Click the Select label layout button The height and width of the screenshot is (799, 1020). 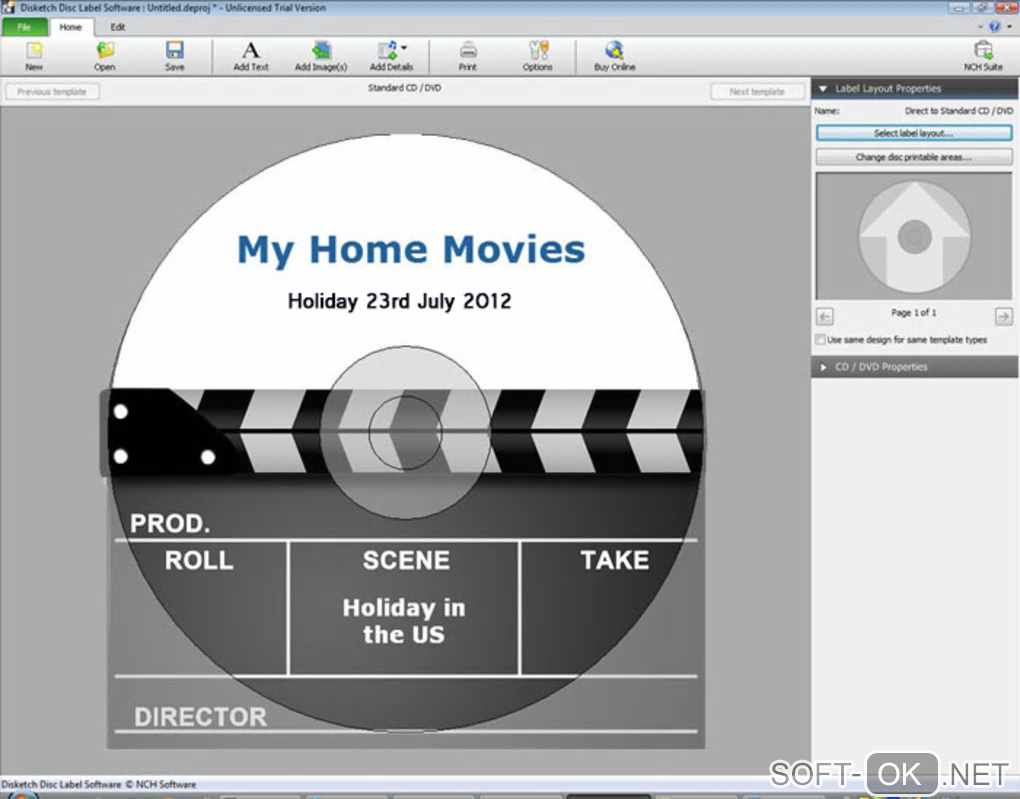click(x=914, y=133)
